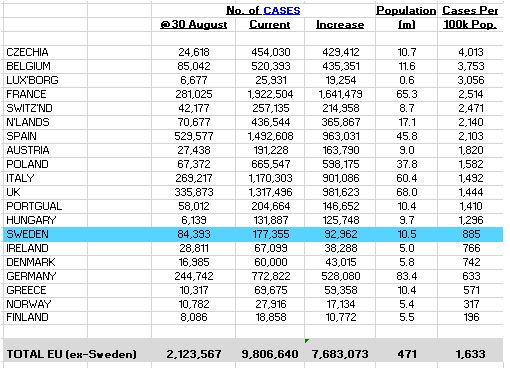Click the TOTAL EU (ex-Sweden) label cell
The image size is (510, 369).
72,354
